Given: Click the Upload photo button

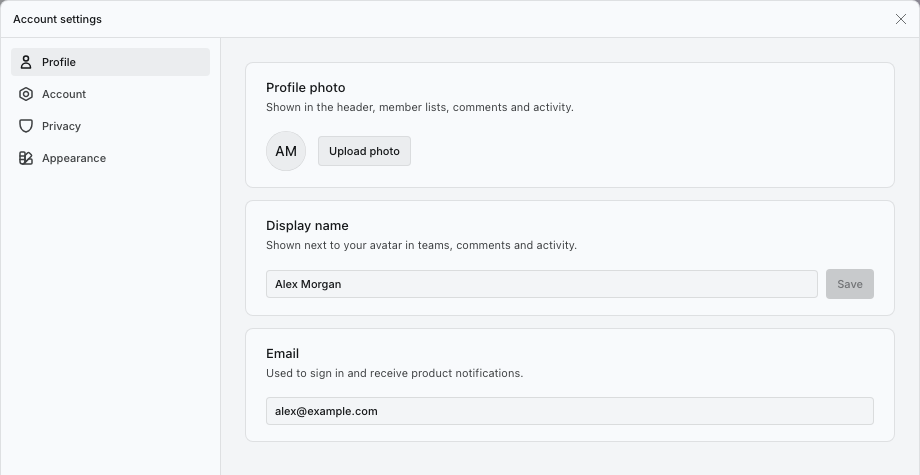Looking at the screenshot, I should coord(364,151).
